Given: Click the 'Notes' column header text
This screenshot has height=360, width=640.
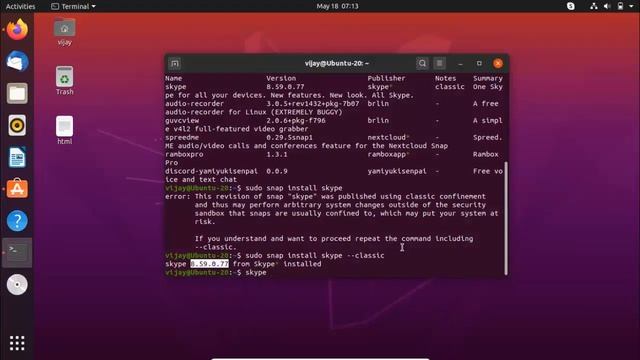Looking at the screenshot, I should 445,78.
